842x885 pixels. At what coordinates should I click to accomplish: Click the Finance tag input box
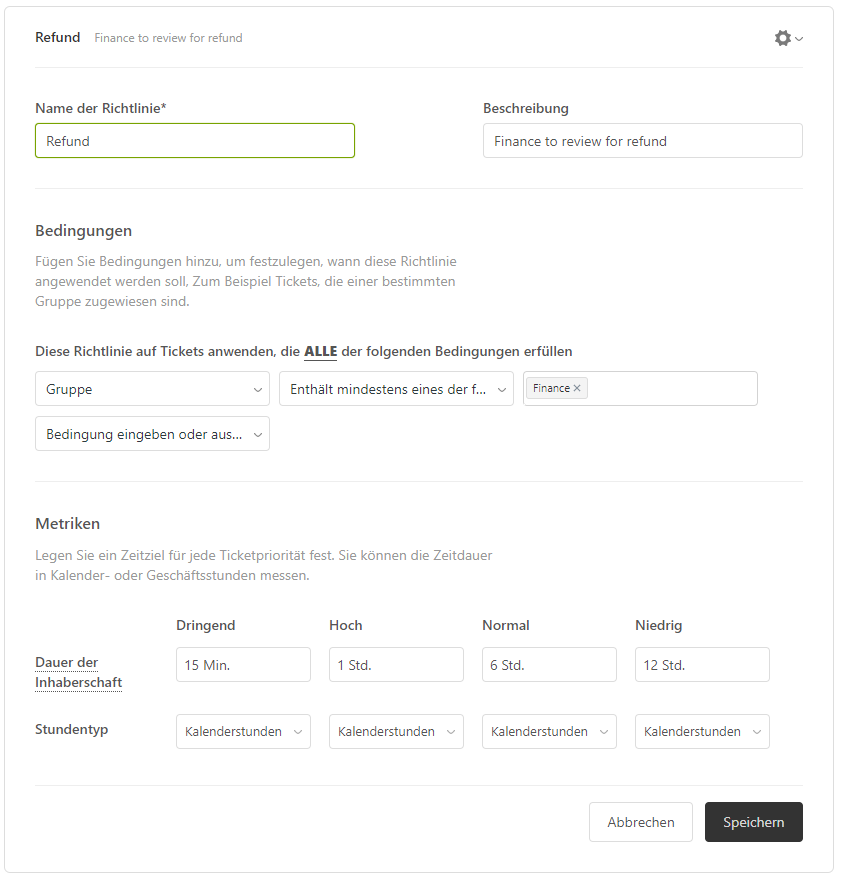click(670, 389)
